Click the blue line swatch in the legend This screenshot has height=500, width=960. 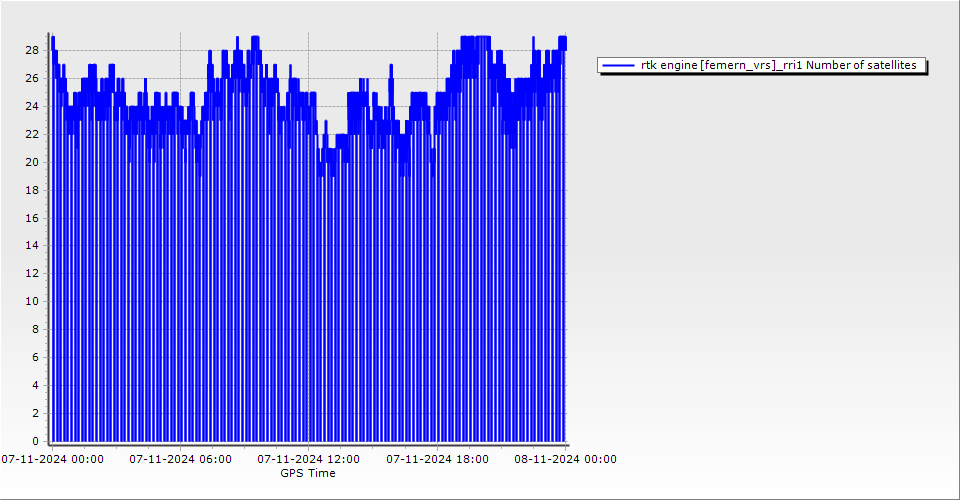coord(619,65)
